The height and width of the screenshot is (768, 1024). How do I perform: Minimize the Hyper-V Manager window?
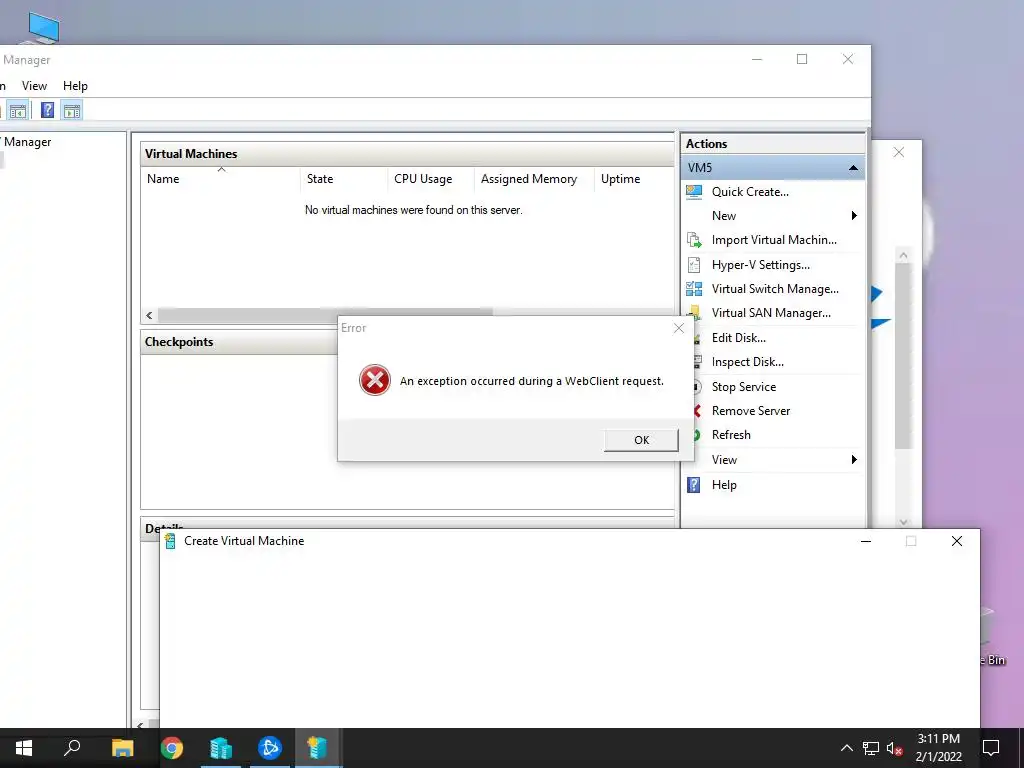757,59
